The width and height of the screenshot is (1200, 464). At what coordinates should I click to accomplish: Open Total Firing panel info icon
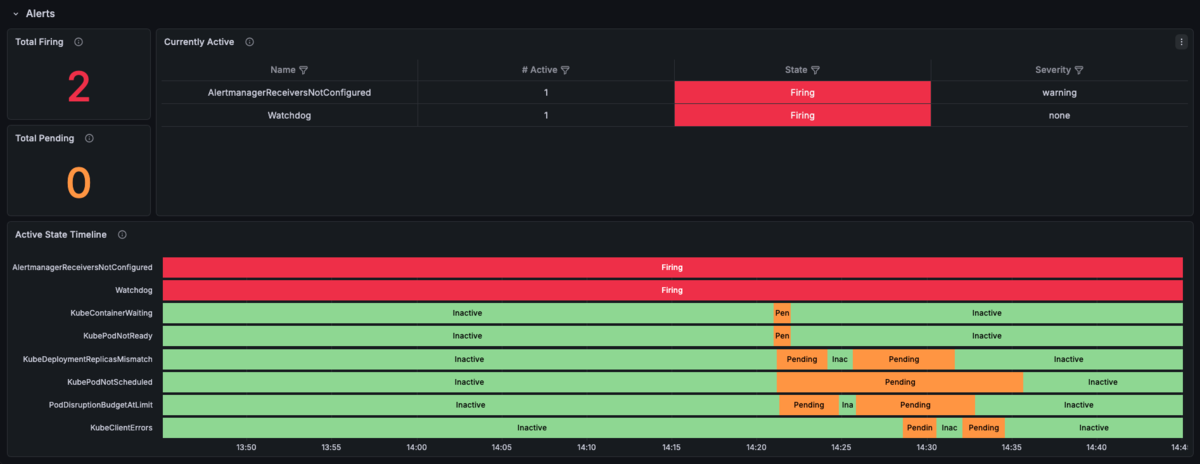pyautogui.click(x=79, y=42)
